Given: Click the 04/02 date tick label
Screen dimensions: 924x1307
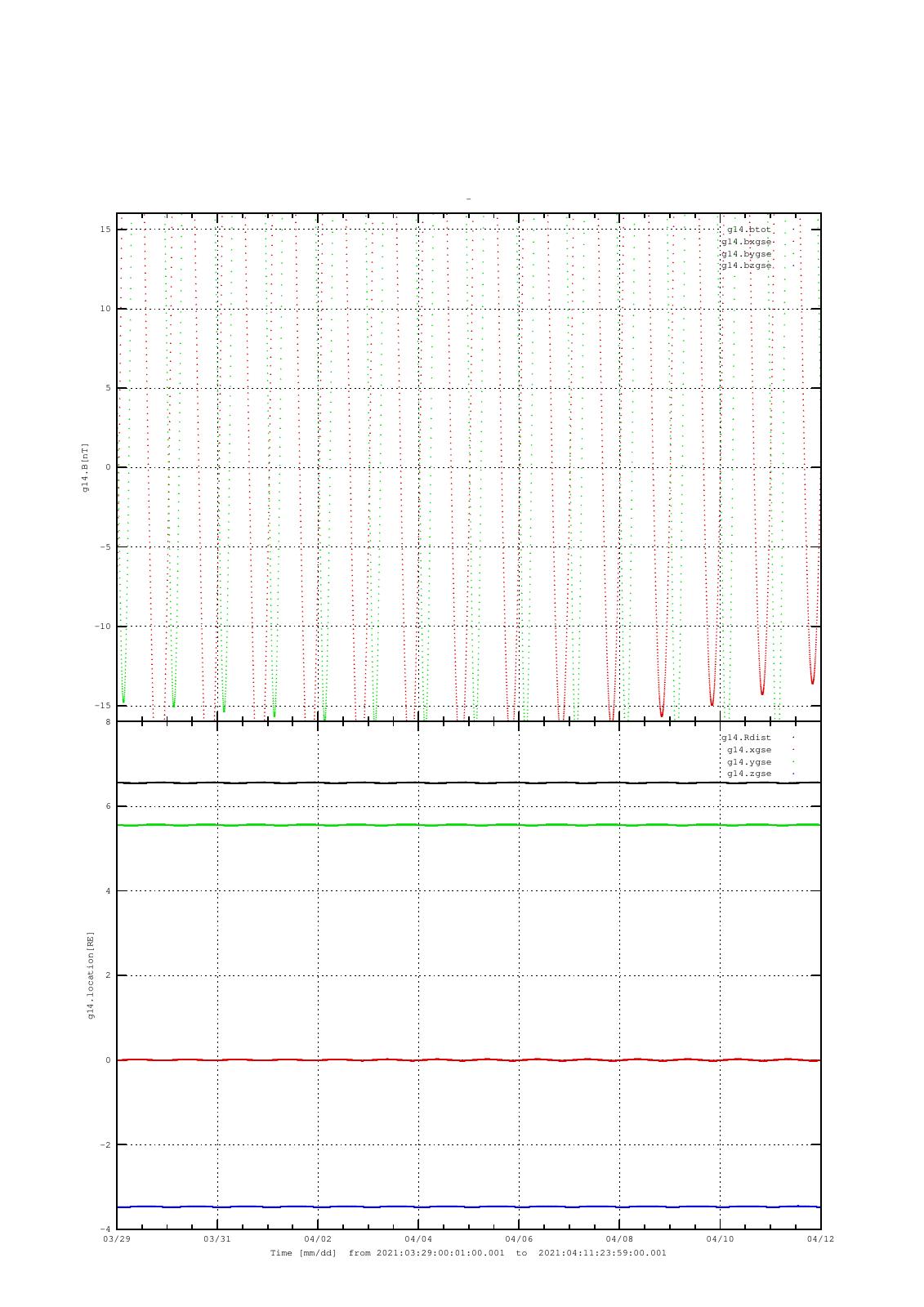Looking at the screenshot, I should coord(318,1239).
